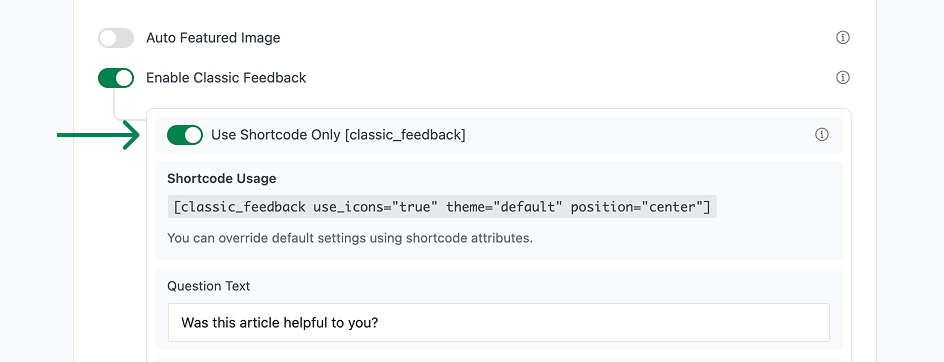Click the override default settings description text
The width and height of the screenshot is (944, 362).
[x=350, y=238]
